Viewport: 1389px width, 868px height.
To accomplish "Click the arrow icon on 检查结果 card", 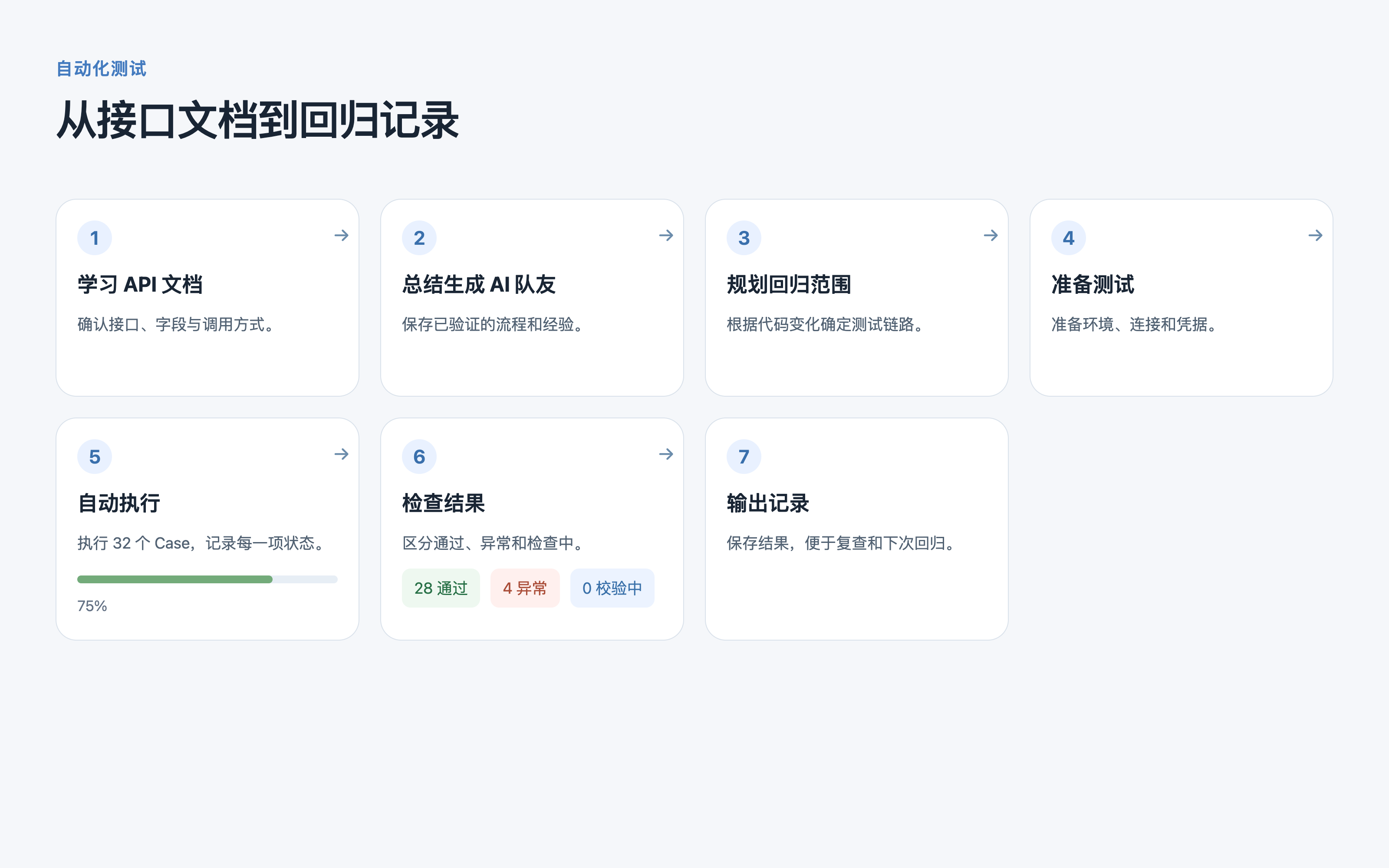I will [666, 454].
